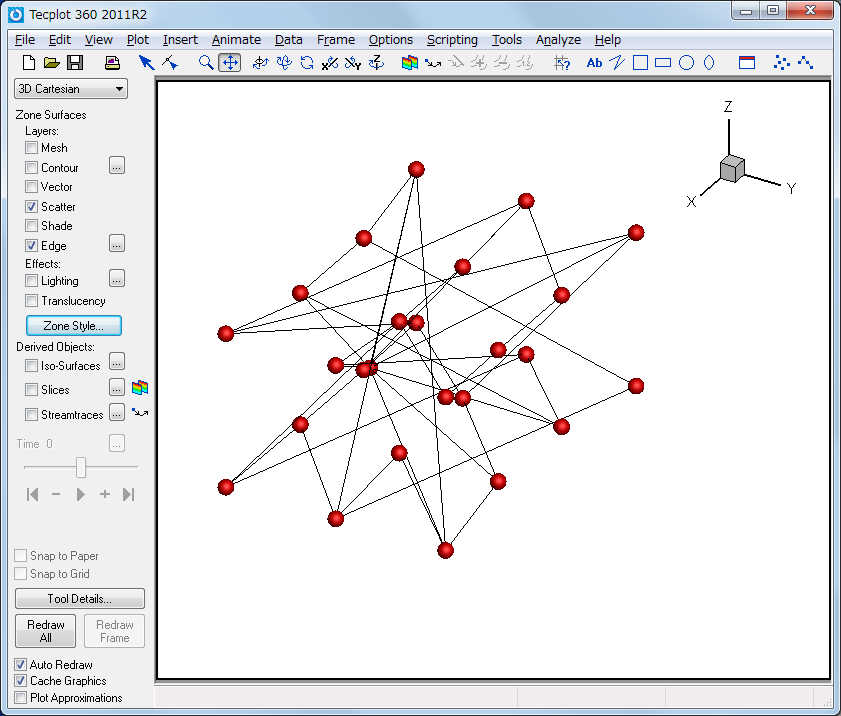
Task: Select the arrow Selector tool
Action: tap(146, 63)
